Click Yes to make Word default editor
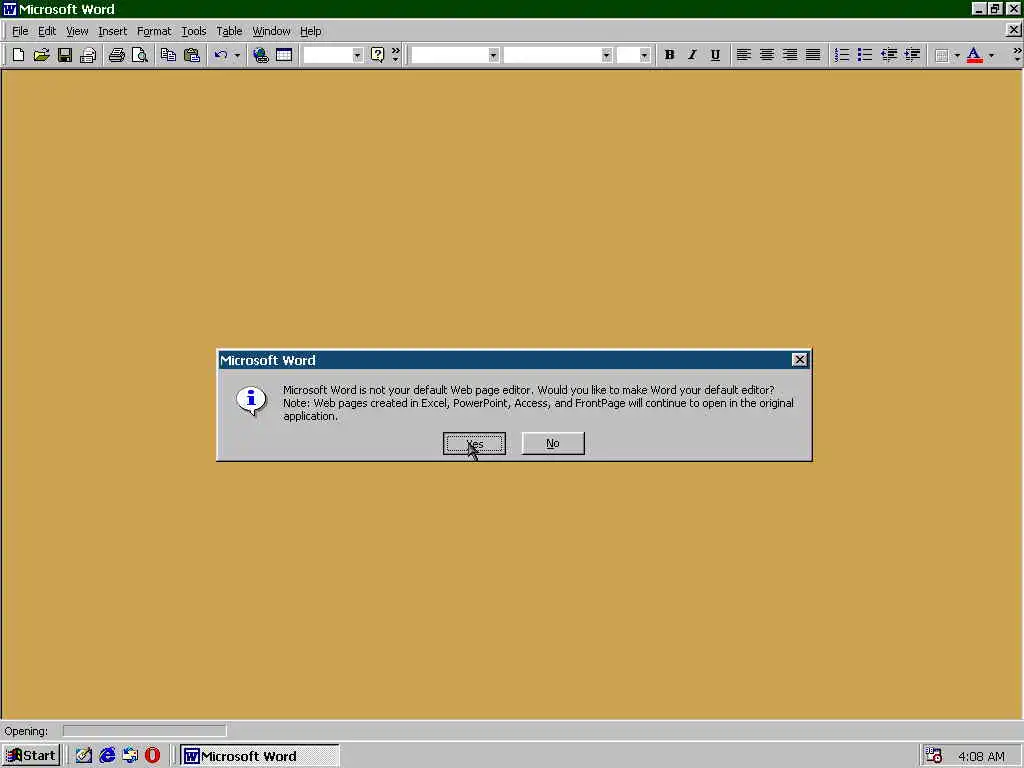The image size is (1024, 768). pyautogui.click(x=474, y=443)
